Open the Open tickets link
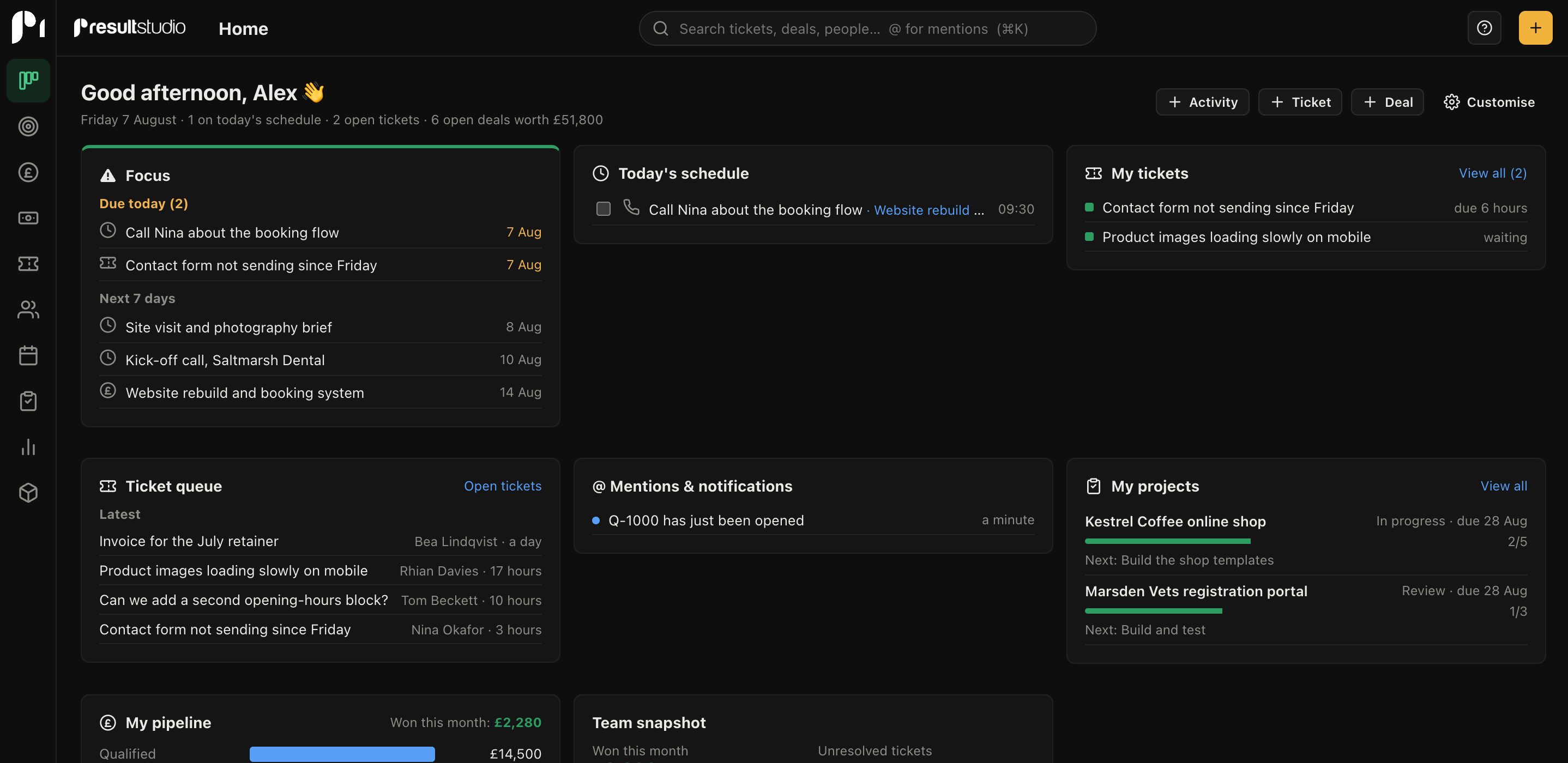 502,486
